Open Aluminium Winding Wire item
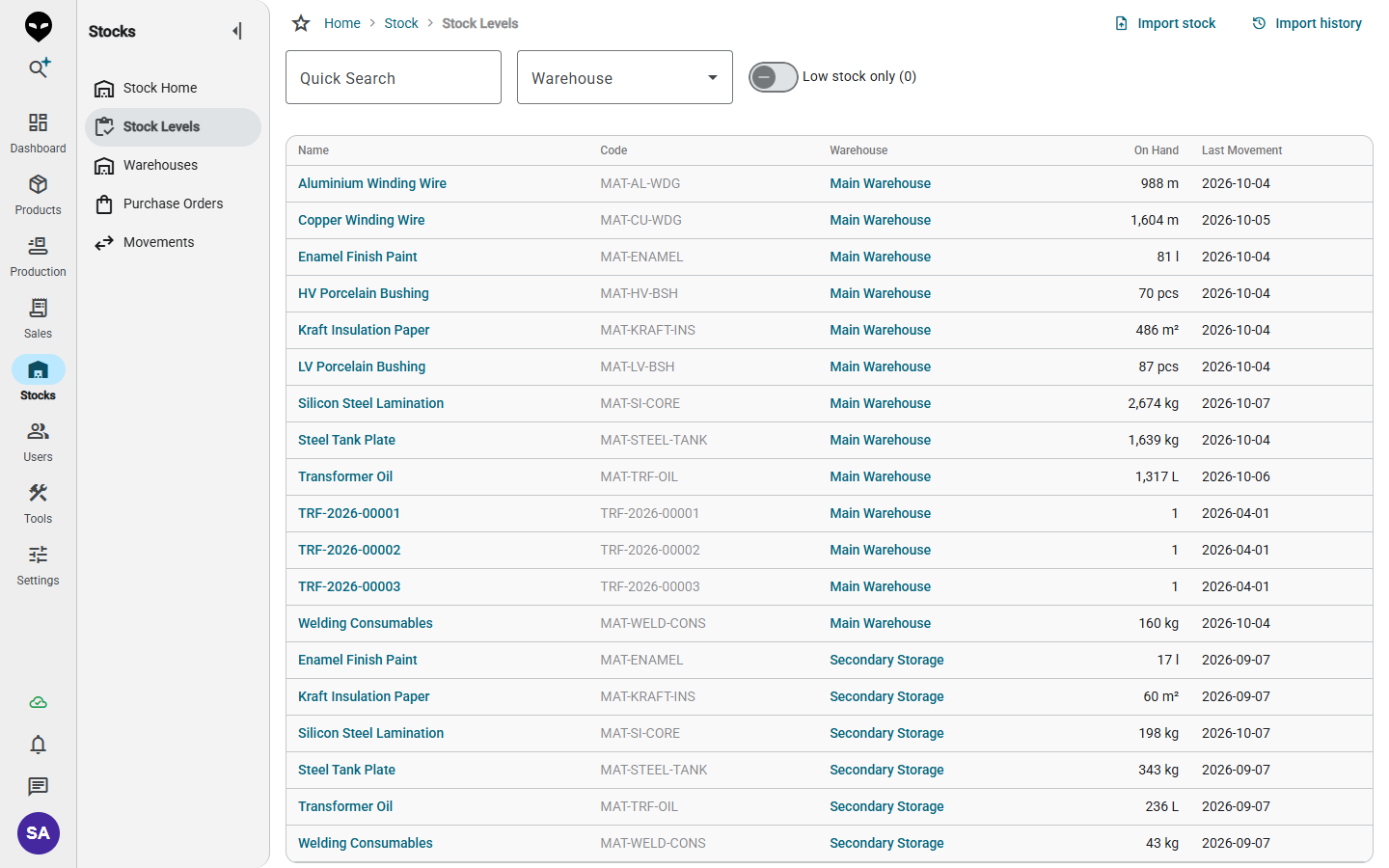This screenshot has width=1389, height=868. (372, 183)
